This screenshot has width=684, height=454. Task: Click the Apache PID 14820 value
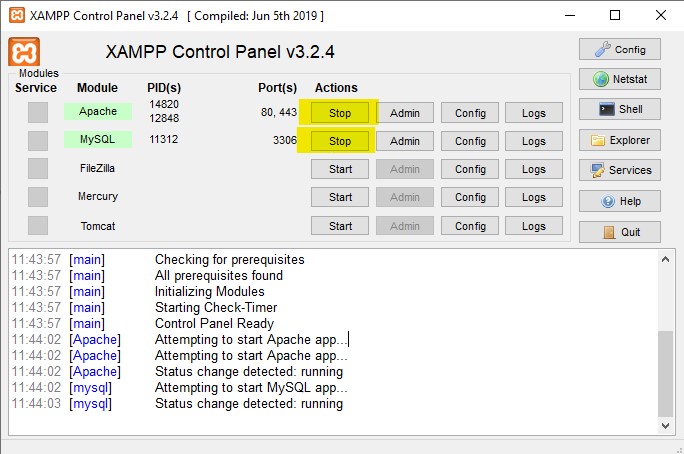[164, 104]
